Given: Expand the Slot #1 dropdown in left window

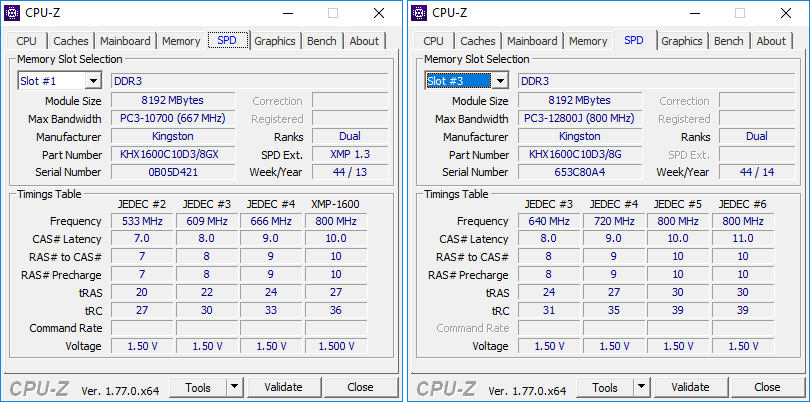Looking at the screenshot, I should (x=94, y=81).
